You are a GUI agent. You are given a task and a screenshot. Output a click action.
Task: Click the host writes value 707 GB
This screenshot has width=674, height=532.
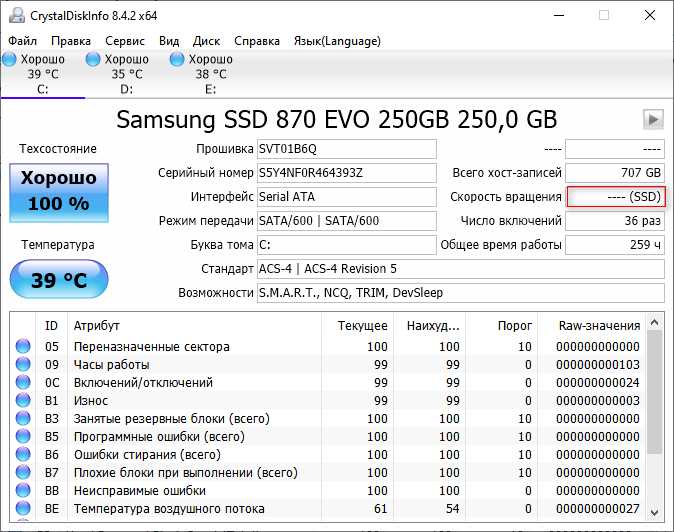coord(615,173)
